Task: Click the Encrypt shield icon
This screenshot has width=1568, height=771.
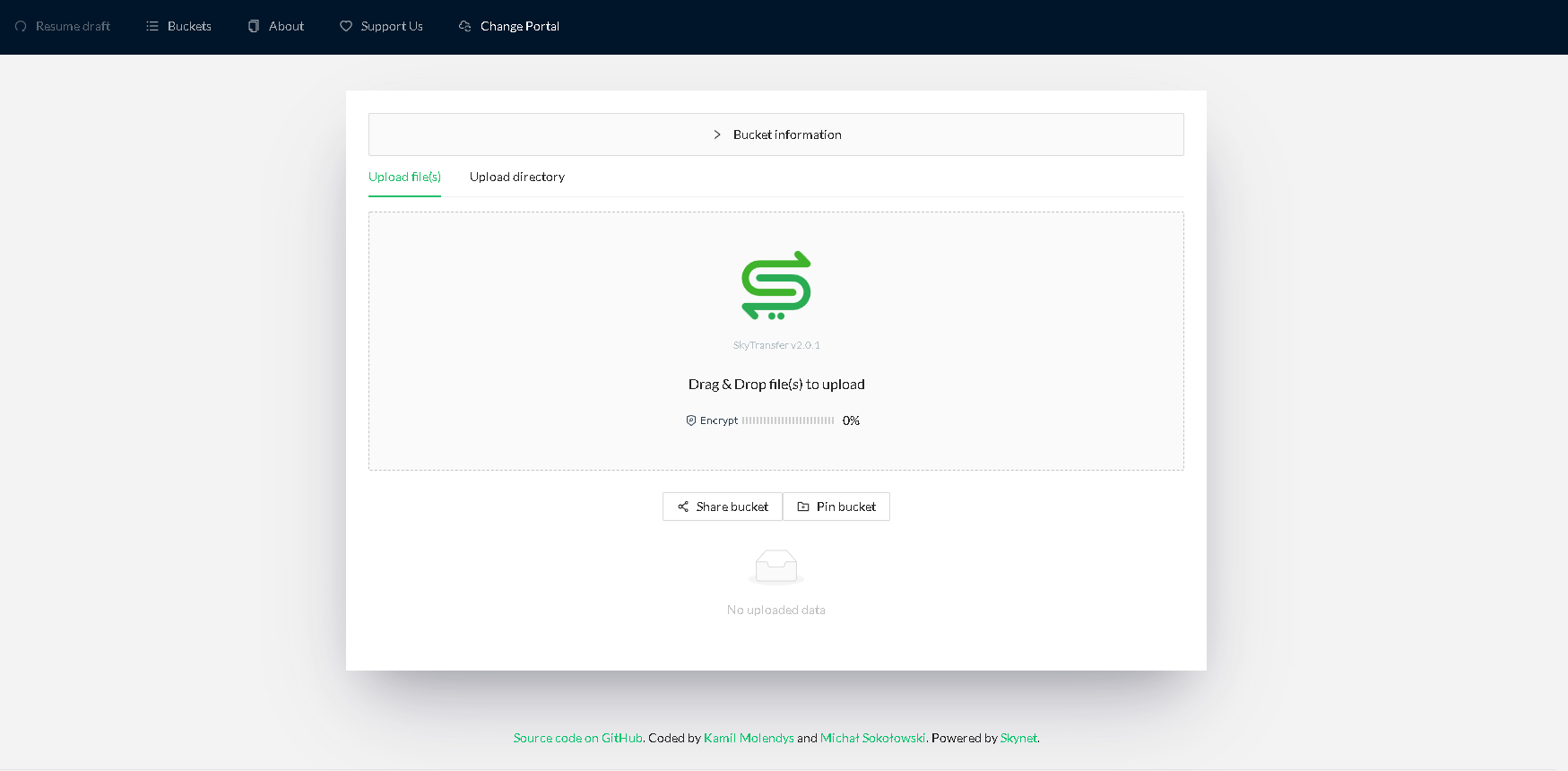Action: [x=691, y=420]
